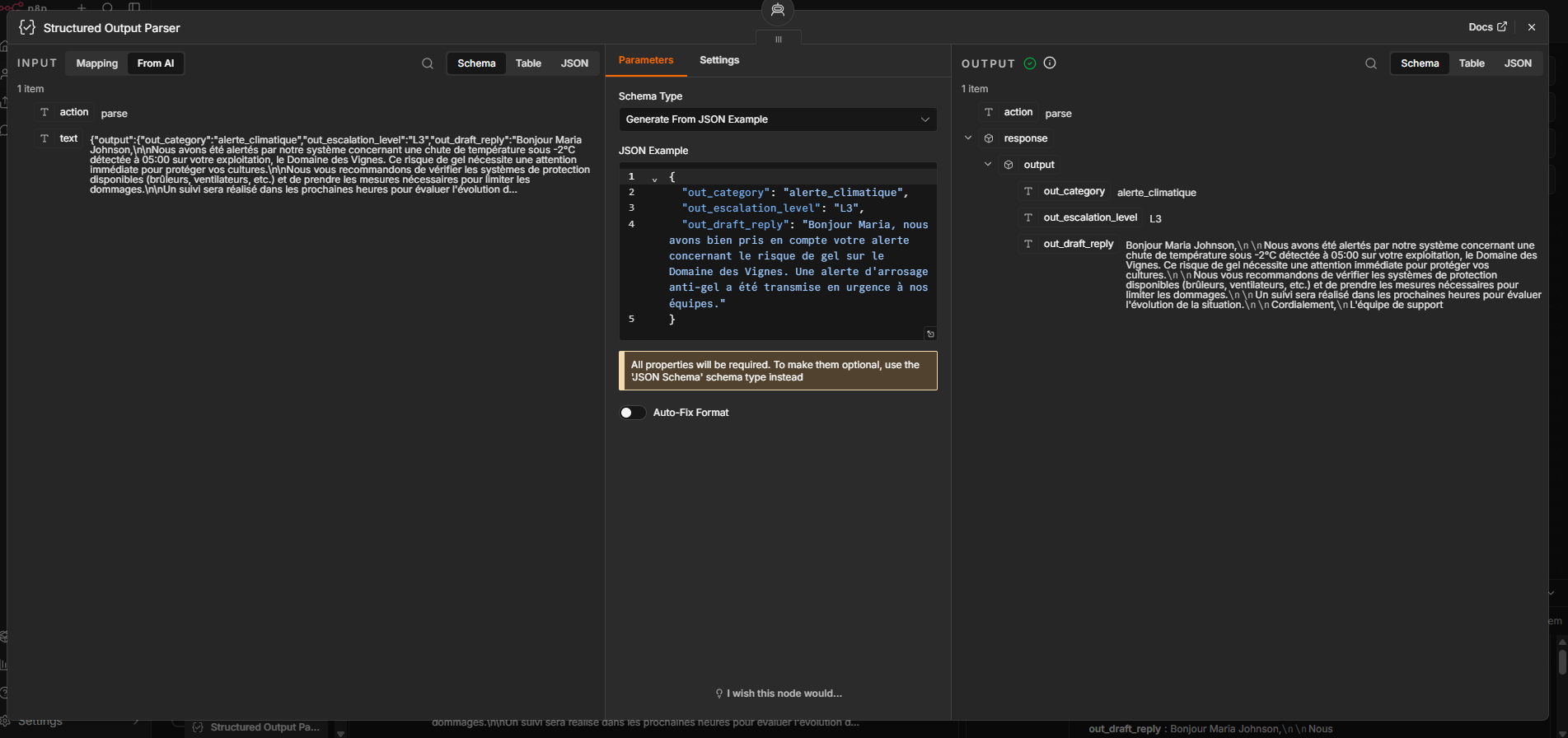Click inside the JSON Example editor
This screenshot has width=1568, height=738.
[778, 251]
